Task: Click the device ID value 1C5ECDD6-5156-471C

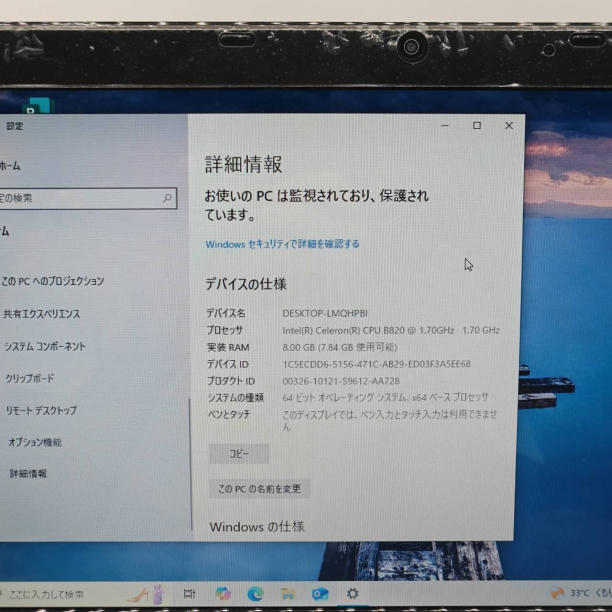Action: tap(376, 364)
